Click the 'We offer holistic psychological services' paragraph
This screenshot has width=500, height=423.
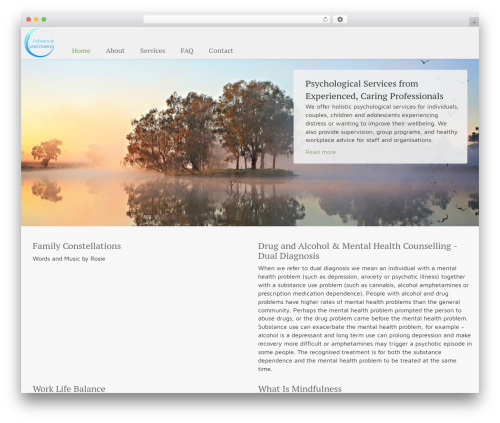[x=382, y=123]
